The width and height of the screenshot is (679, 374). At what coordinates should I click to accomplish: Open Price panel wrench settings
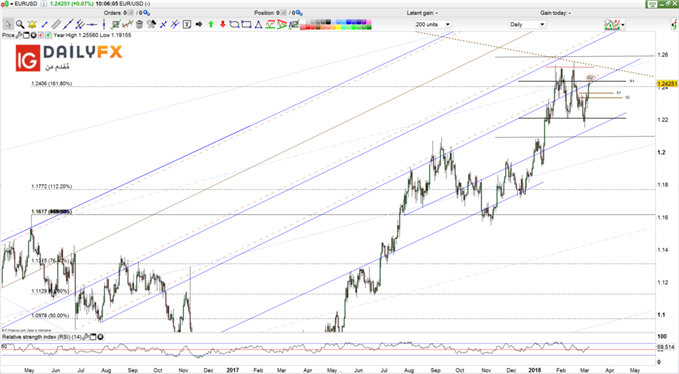(x=19, y=35)
